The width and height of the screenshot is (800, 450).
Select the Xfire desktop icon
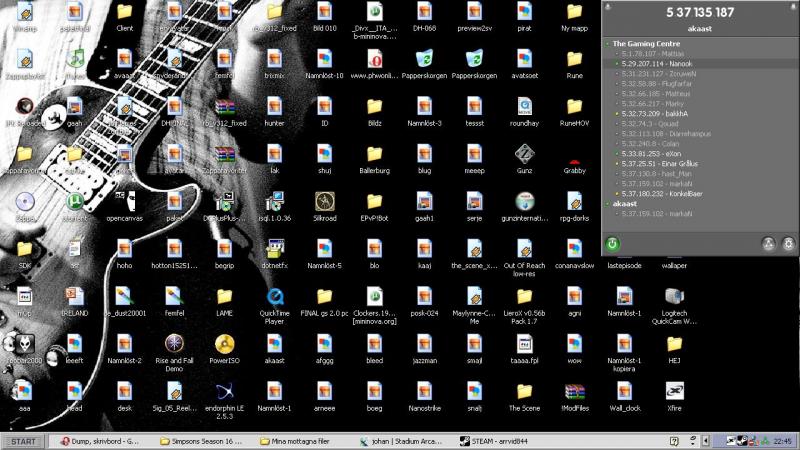tap(675, 393)
